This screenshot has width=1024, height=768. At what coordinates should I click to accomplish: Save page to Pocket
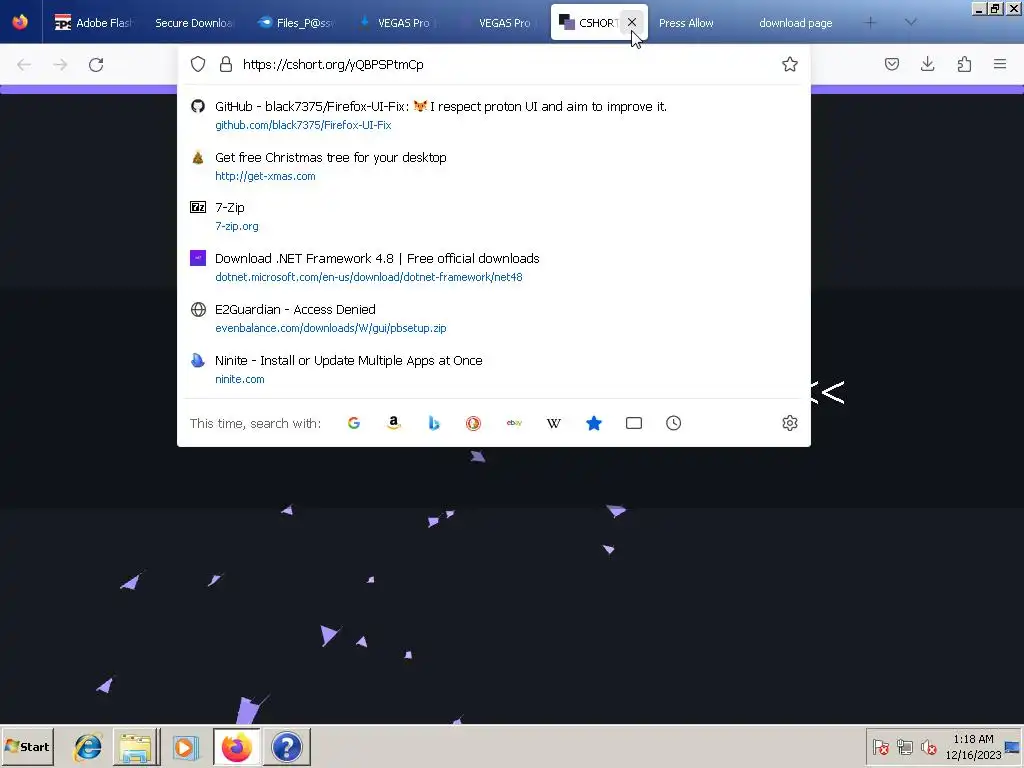[x=891, y=64]
